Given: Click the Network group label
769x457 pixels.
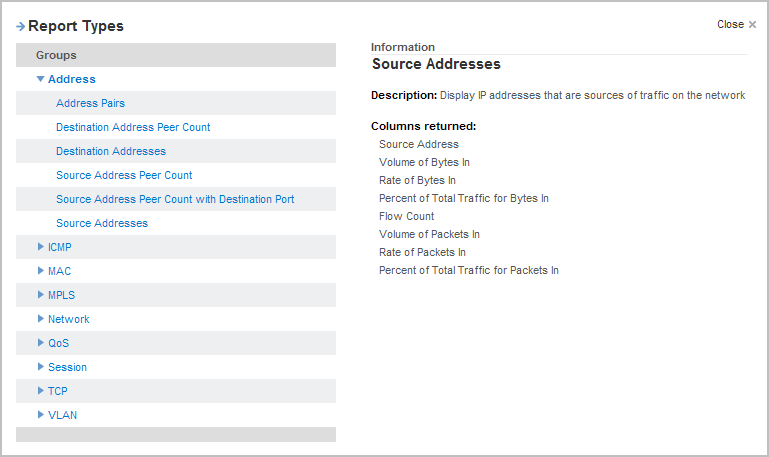Looking at the screenshot, I should click(69, 319).
